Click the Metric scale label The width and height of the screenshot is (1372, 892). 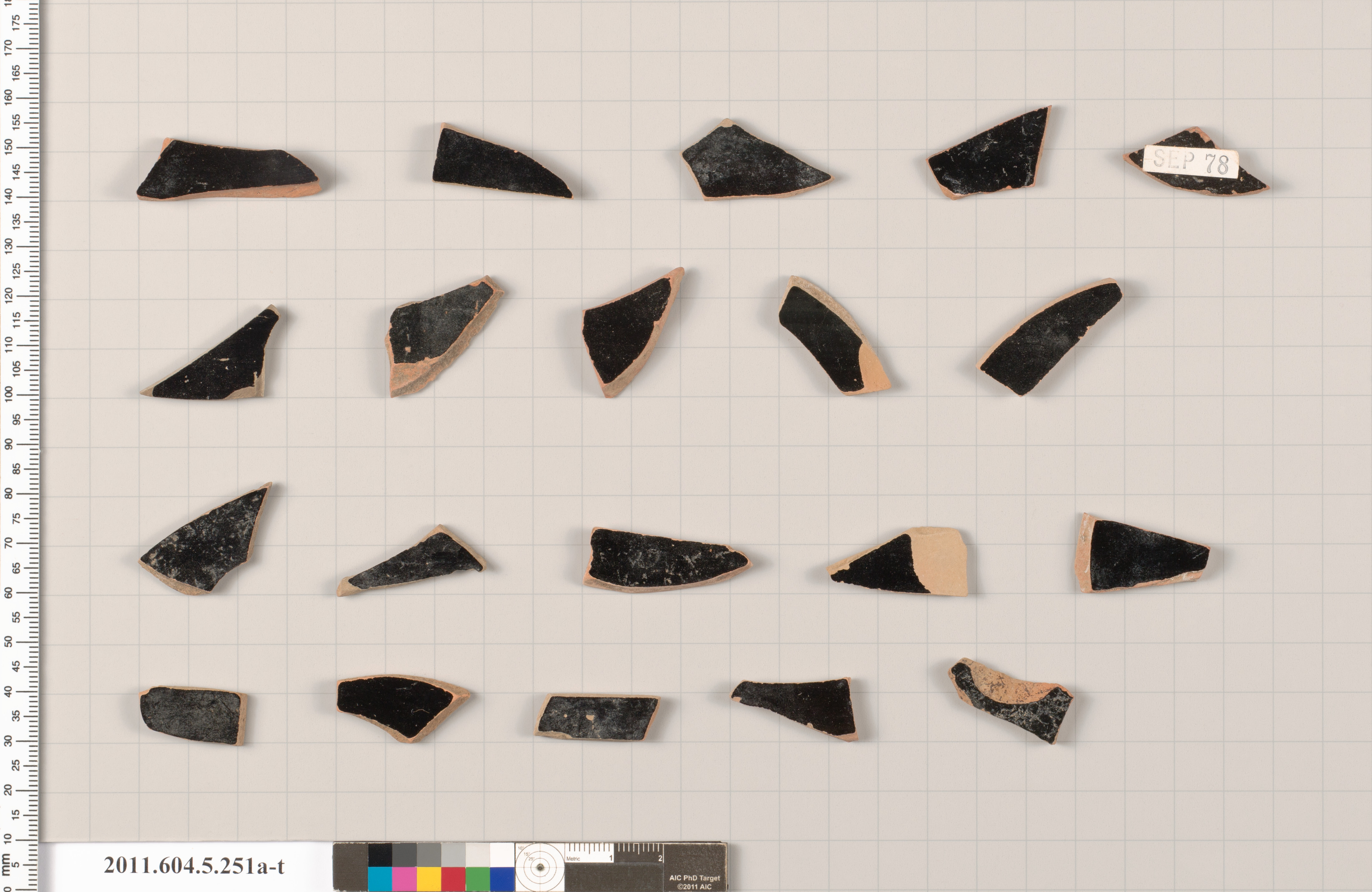coord(573,859)
